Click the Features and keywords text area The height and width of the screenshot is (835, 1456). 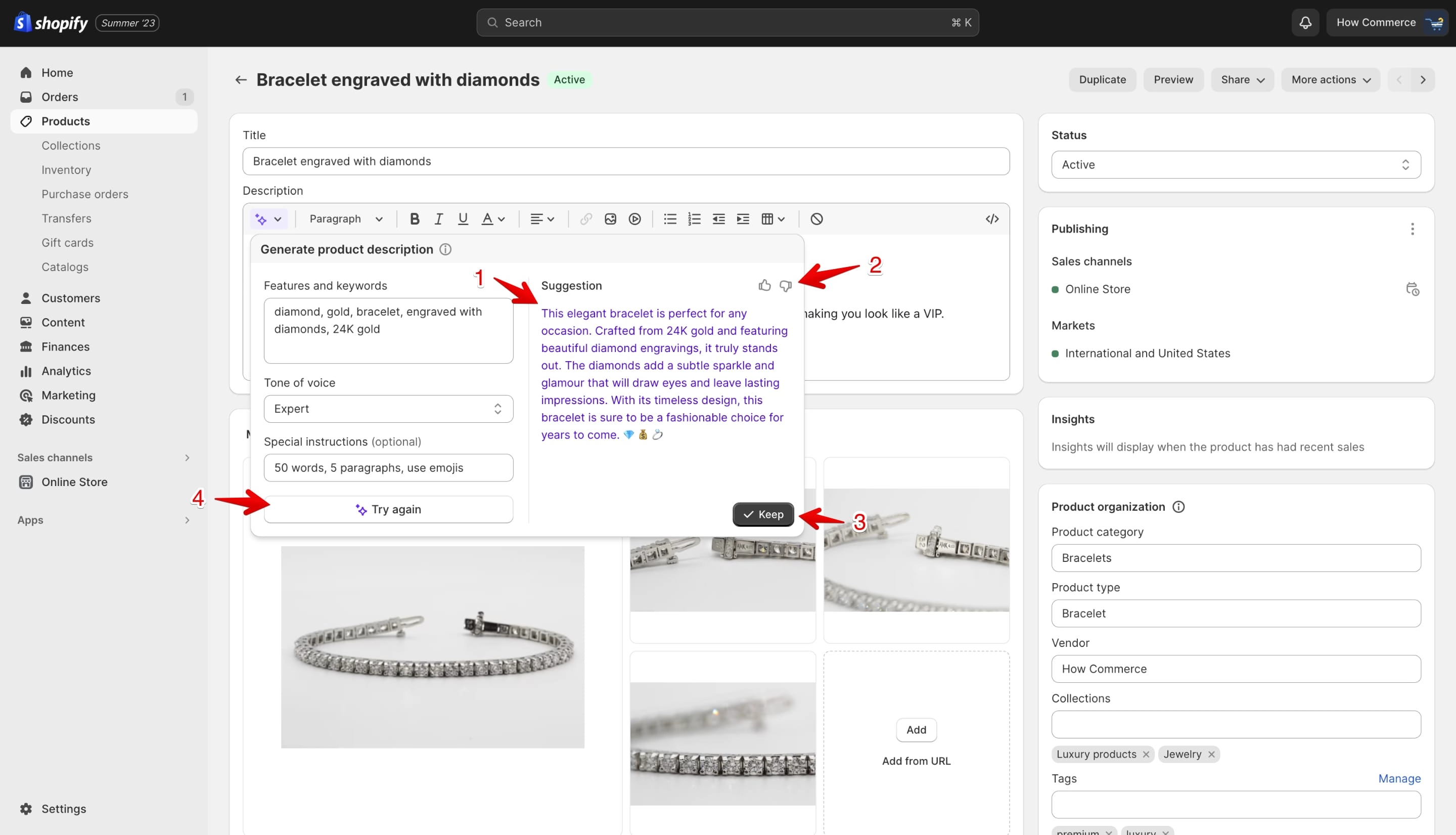pyautogui.click(x=388, y=331)
